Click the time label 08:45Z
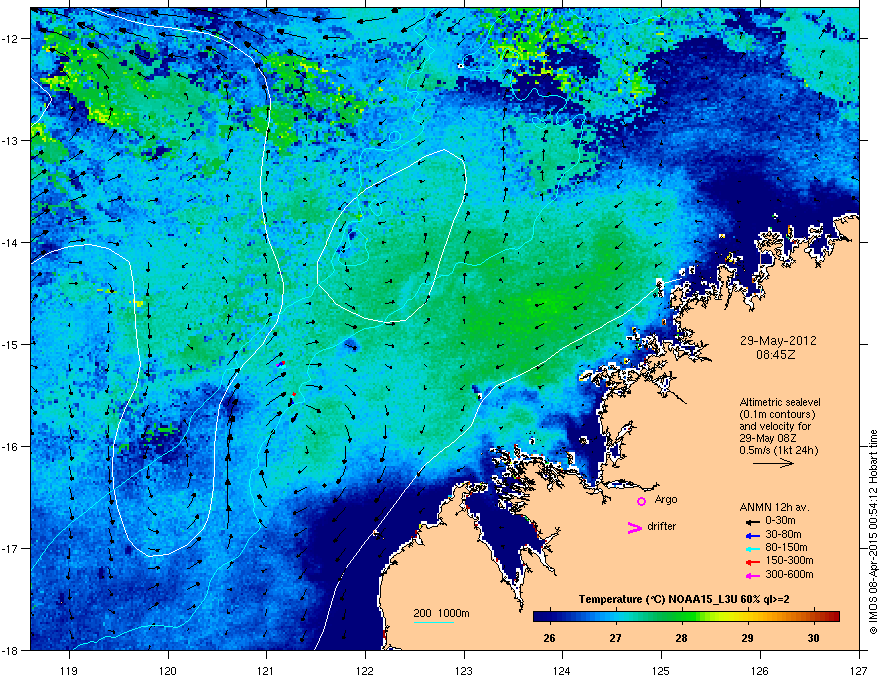 pyautogui.click(x=775, y=355)
